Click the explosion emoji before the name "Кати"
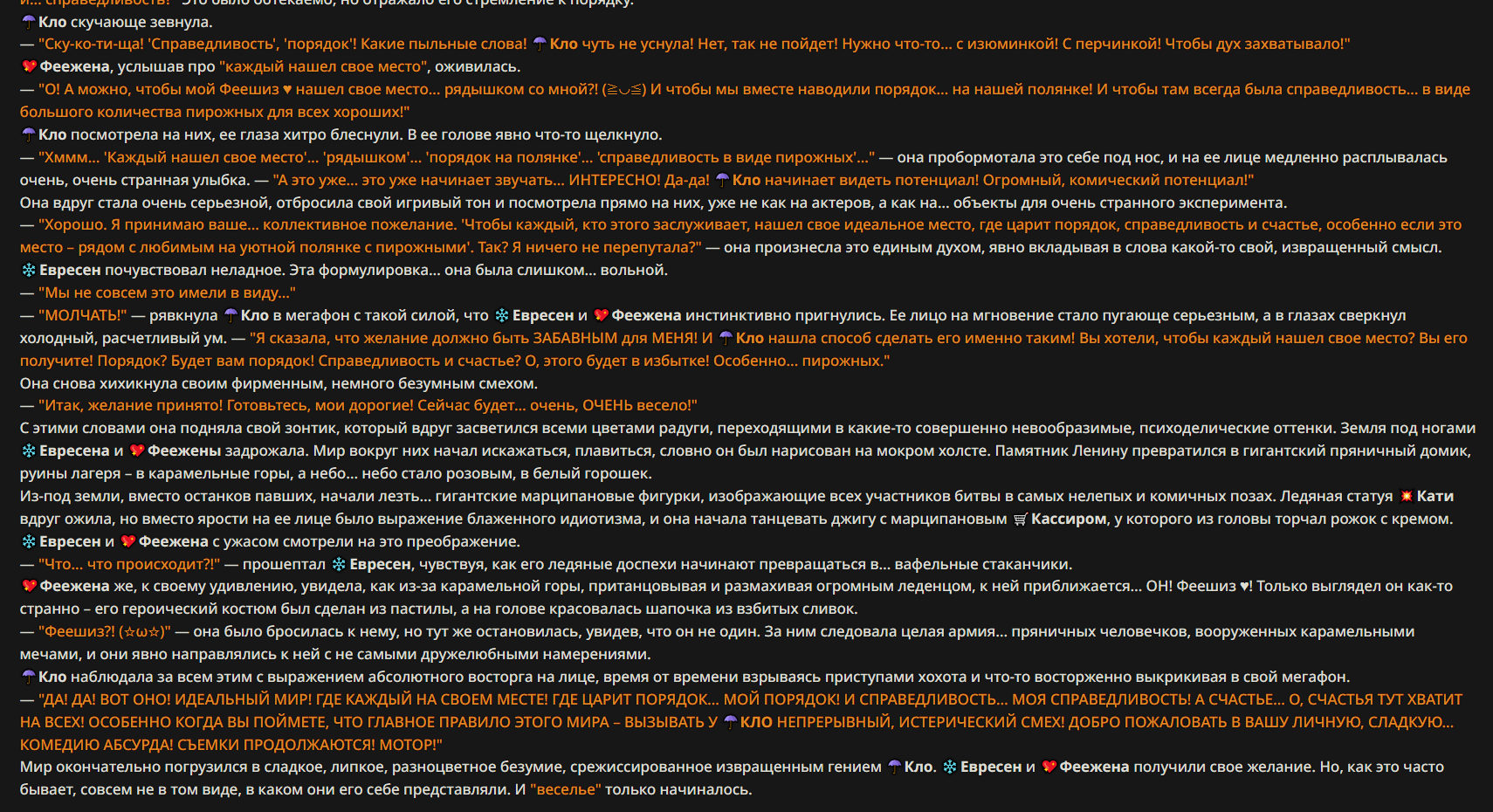 pyautogui.click(x=1407, y=496)
